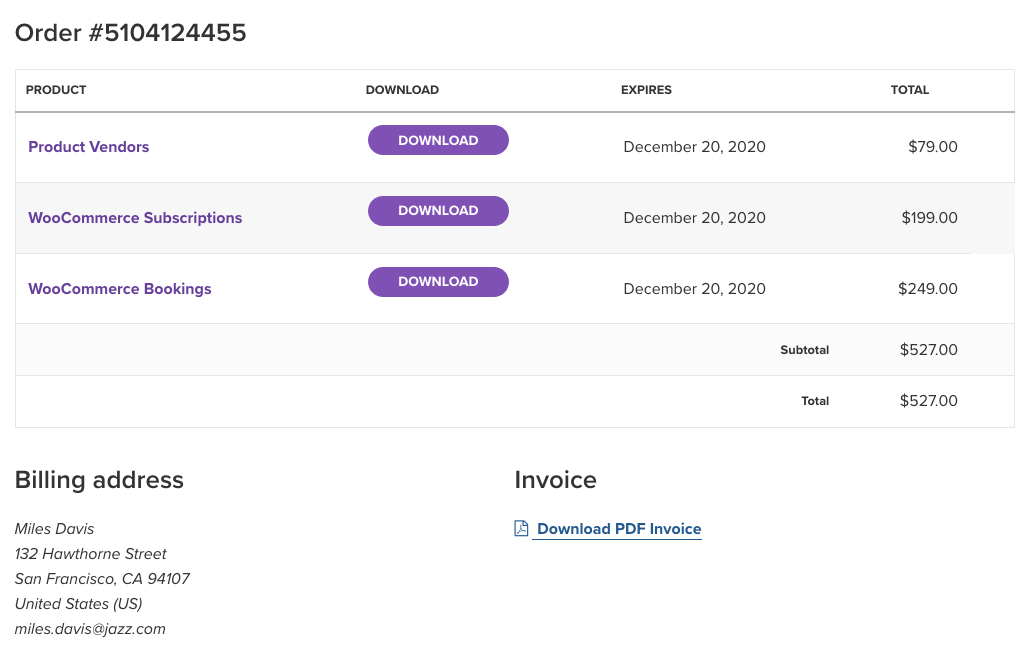Select the DOWNLOAD column header
Viewport: 1032px width, 659px height.
[x=402, y=90]
